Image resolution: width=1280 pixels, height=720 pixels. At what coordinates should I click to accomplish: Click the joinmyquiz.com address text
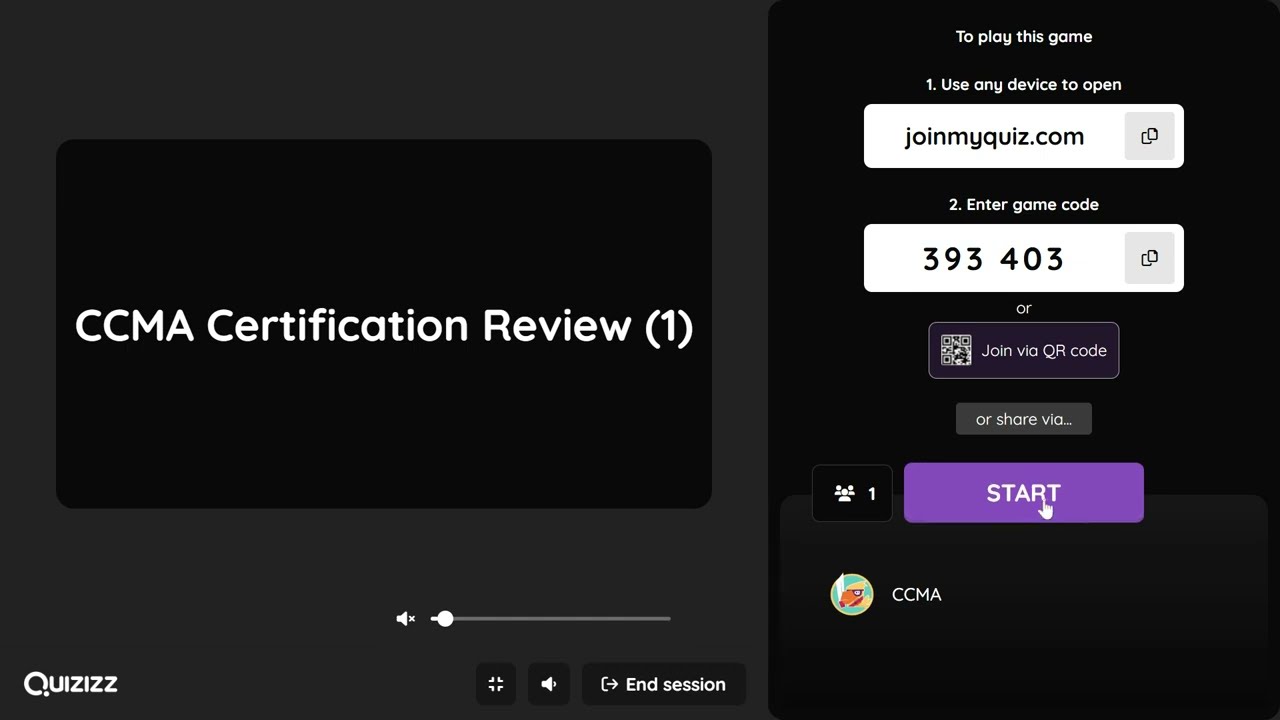tap(994, 136)
